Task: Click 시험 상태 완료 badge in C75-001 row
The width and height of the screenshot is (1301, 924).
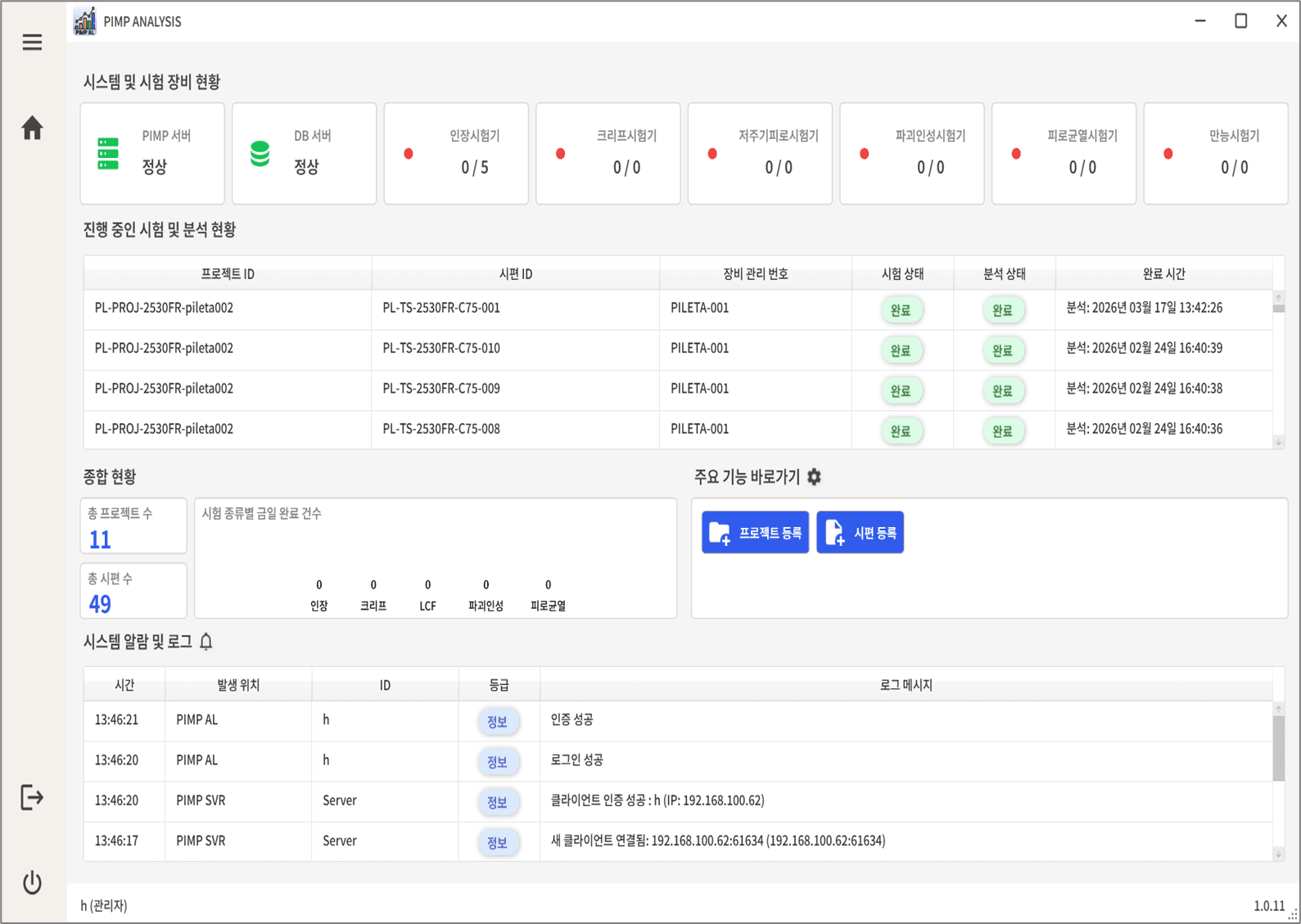Action: tap(901, 309)
